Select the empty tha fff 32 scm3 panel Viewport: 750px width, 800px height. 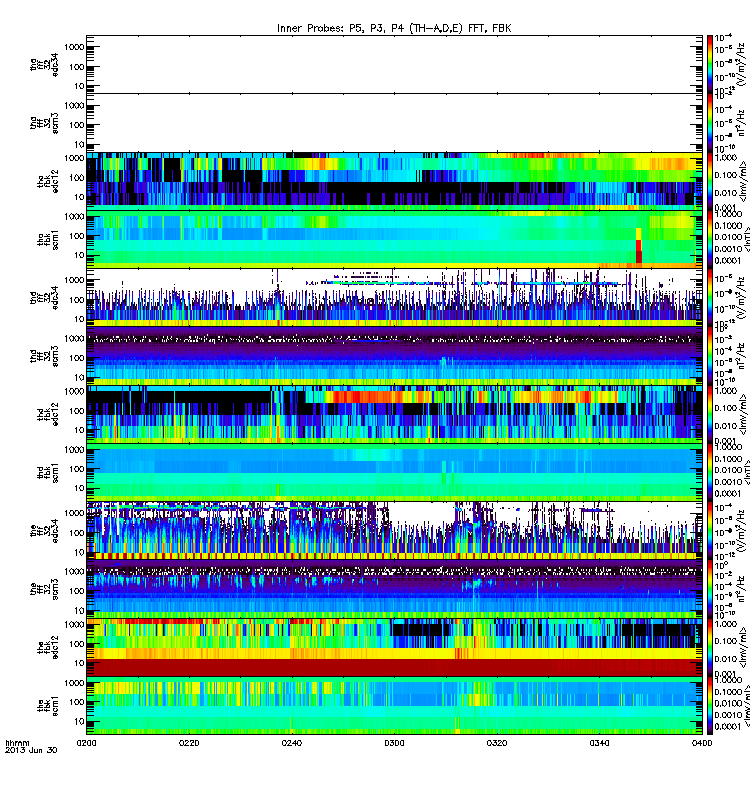click(394, 123)
